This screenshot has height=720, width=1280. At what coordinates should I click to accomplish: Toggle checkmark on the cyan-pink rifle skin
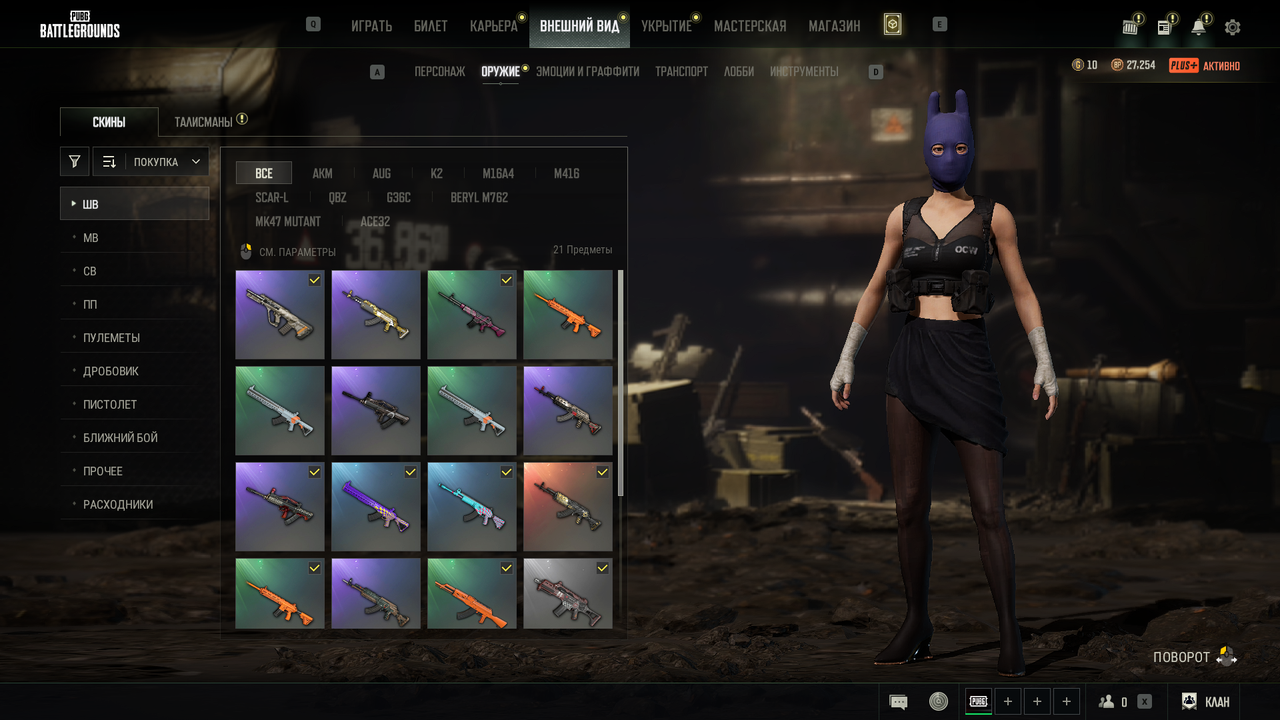pyautogui.click(x=506, y=472)
